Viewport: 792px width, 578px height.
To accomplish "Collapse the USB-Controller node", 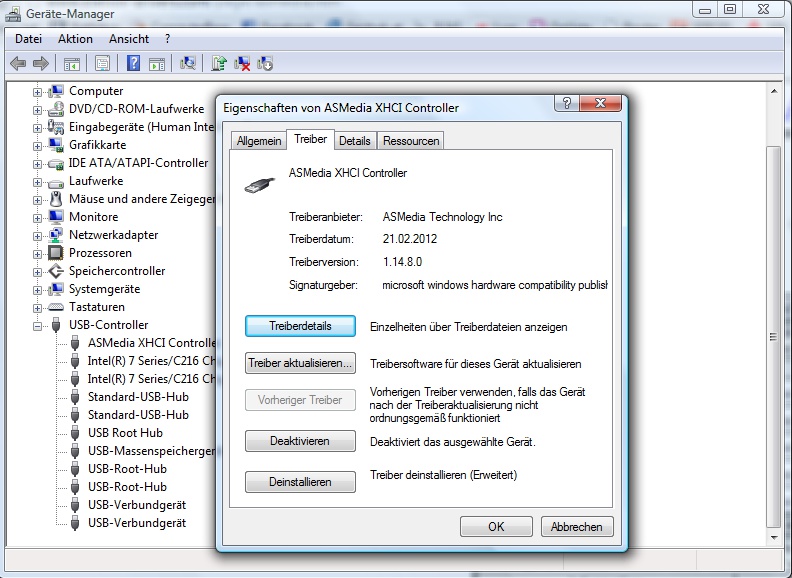I will tap(37, 326).
